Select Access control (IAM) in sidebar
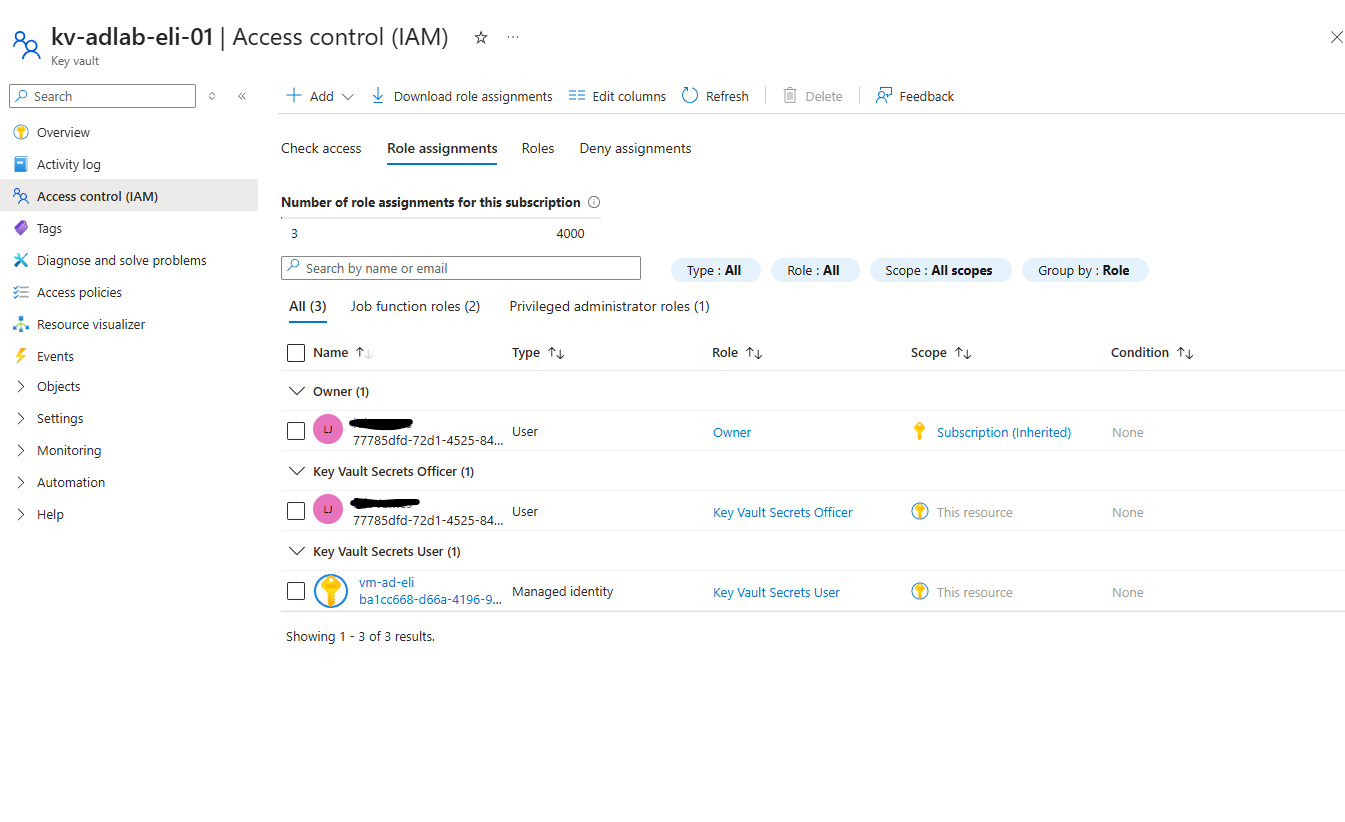The image size is (1345, 822). [x=129, y=196]
